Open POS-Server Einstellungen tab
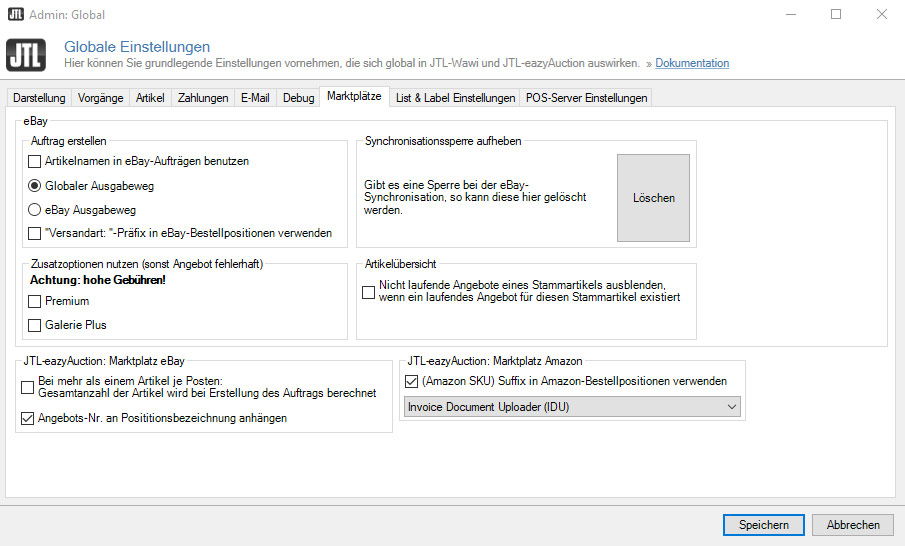The width and height of the screenshot is (905, 546). [586, 98]
